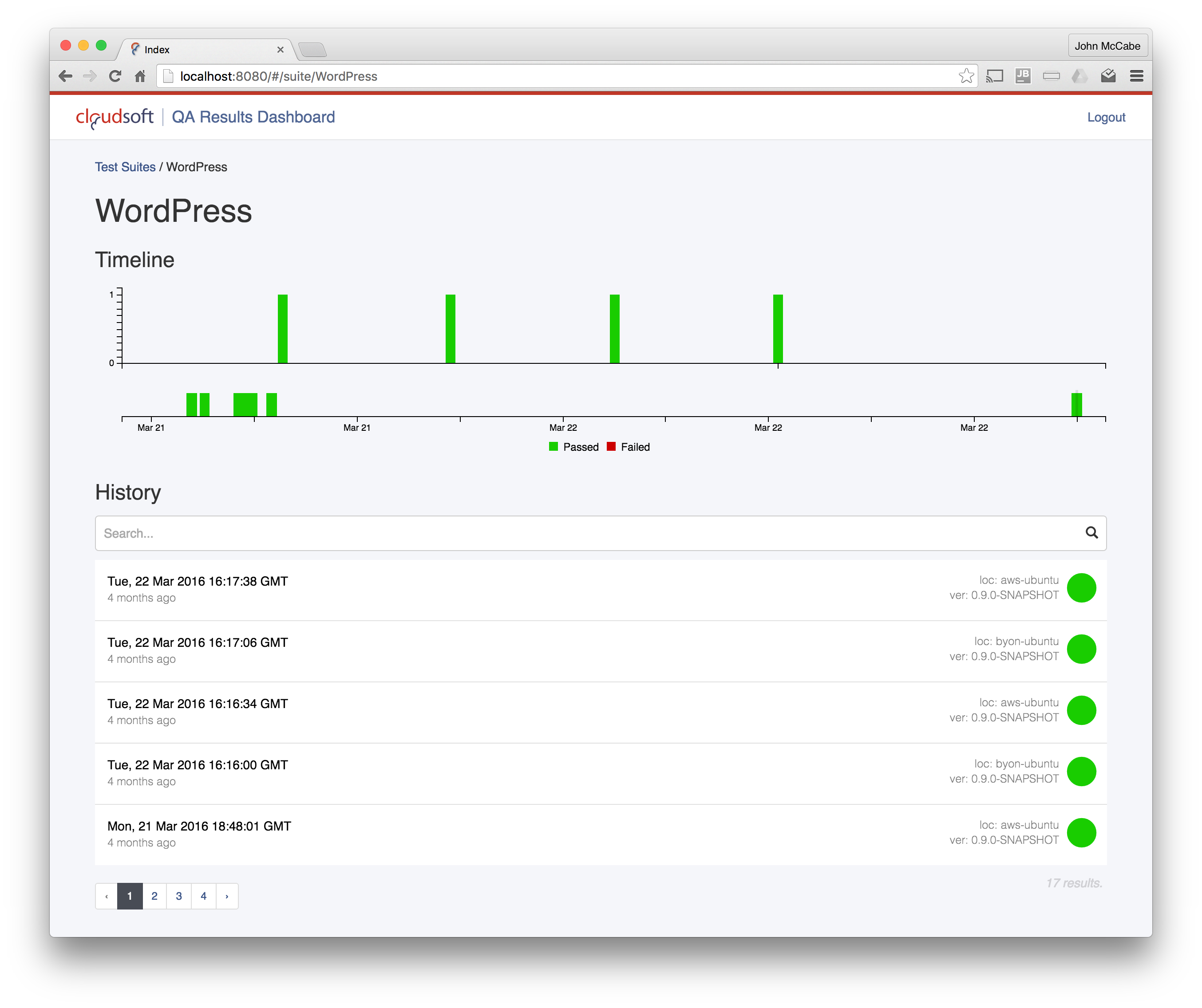Bookmark page with star icon

point(966,76)
